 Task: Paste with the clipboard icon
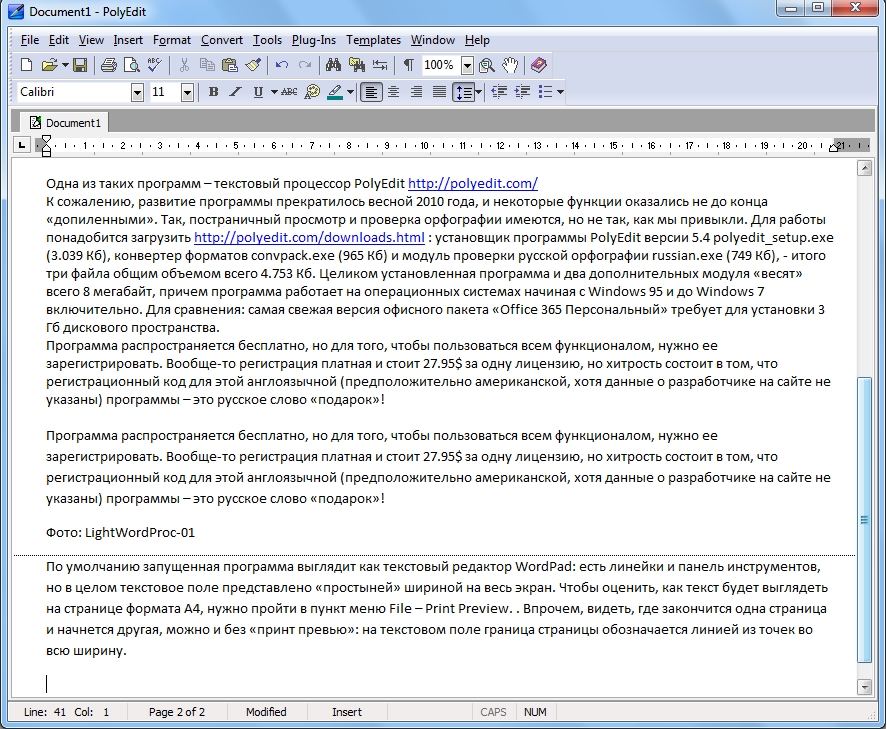[x=229, y=65]
